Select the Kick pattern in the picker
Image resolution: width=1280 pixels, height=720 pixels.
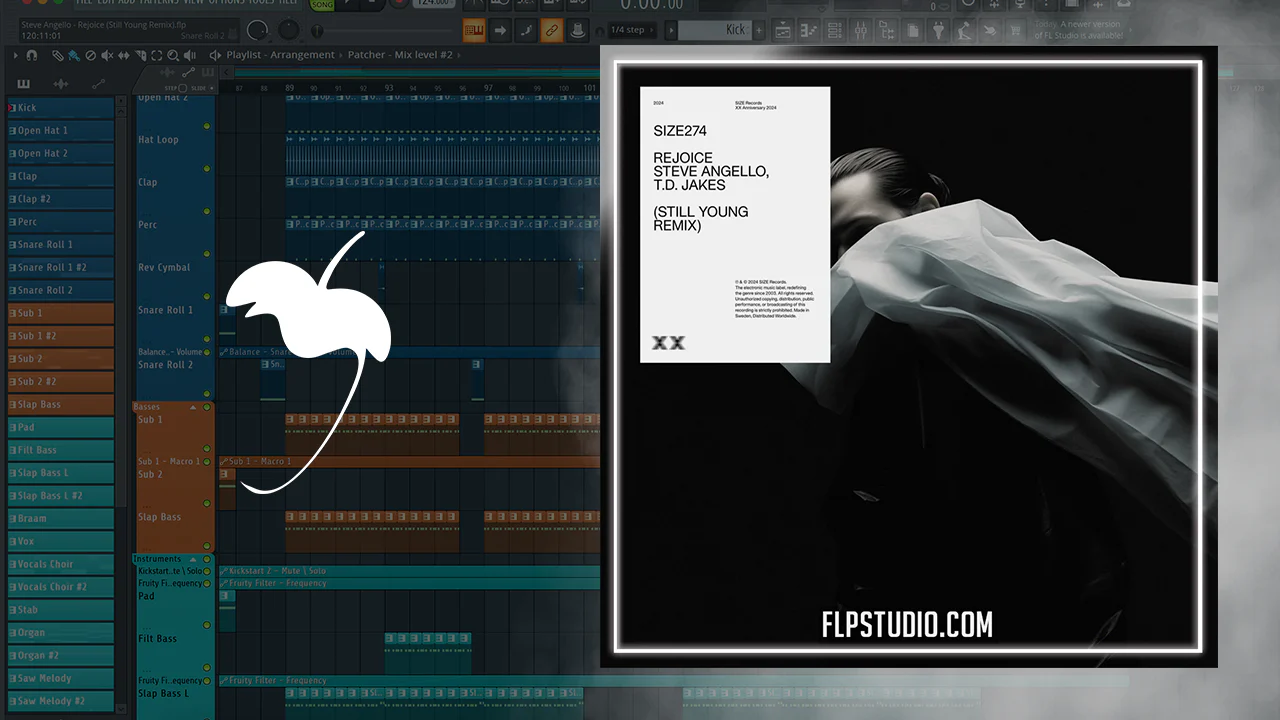coord(60,108)
